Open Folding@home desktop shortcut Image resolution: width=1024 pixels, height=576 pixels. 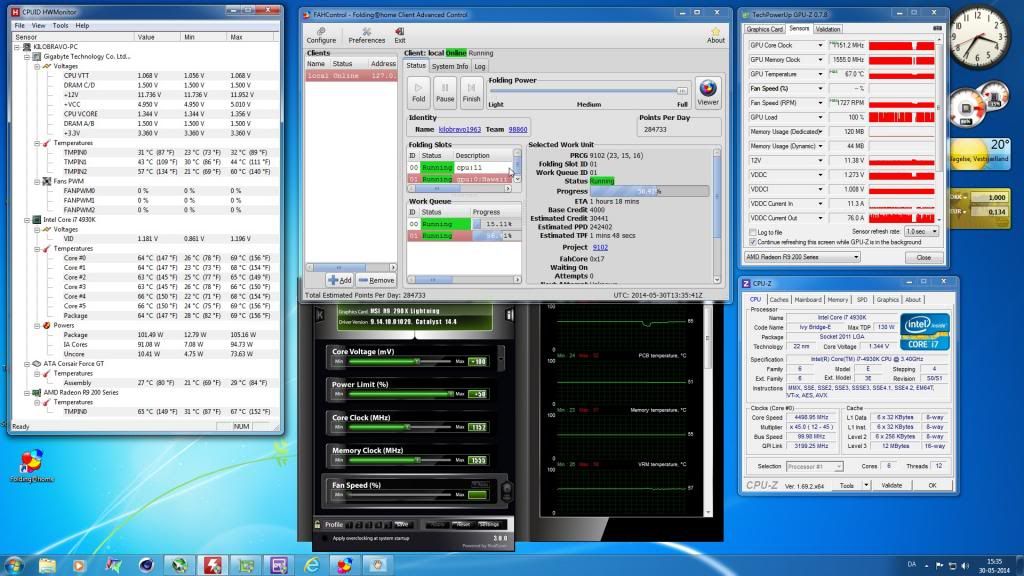tap(31, 466)
